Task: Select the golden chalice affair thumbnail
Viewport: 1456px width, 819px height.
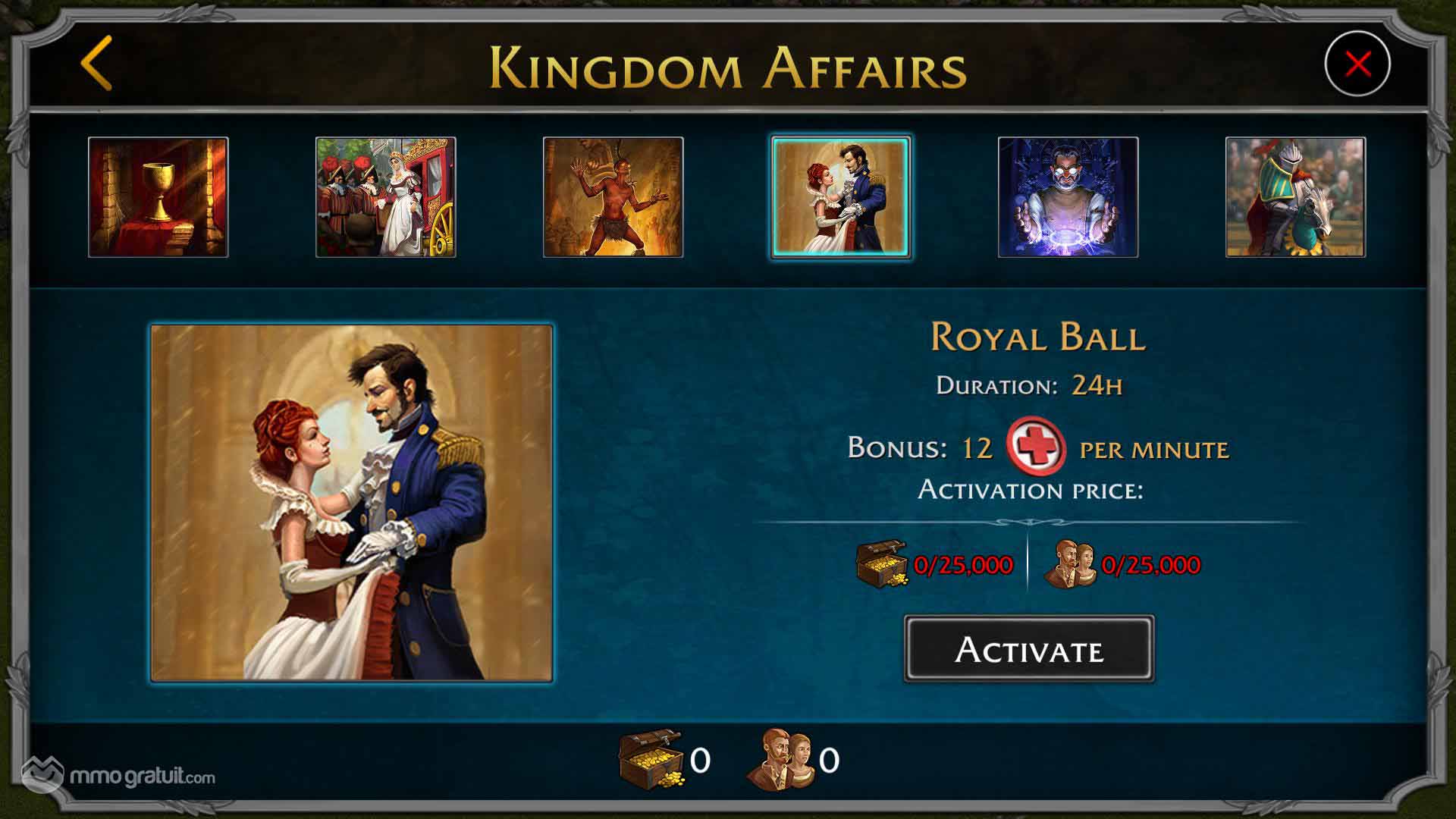Action: click(158, 197)
